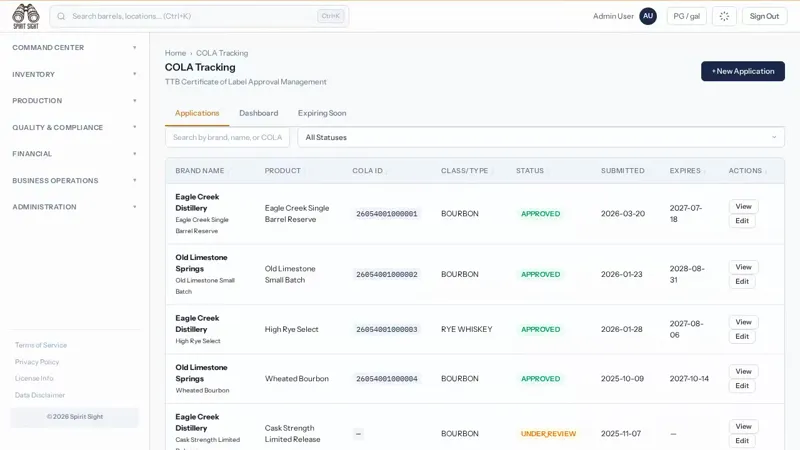Focus the brand, name, or COLA search field
800x450 pixels.
coord(228,137)
